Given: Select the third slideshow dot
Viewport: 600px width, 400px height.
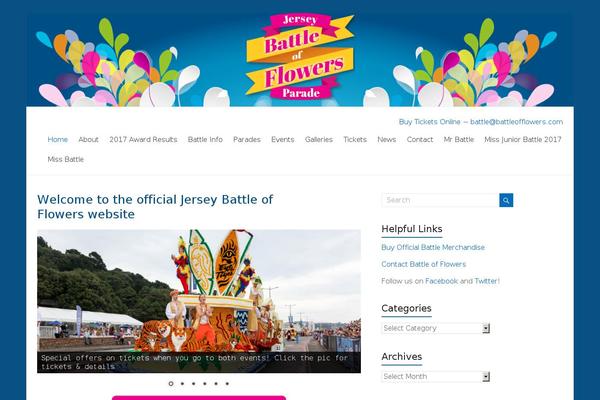Looking at the screenshot, I should tap(194, 384).
